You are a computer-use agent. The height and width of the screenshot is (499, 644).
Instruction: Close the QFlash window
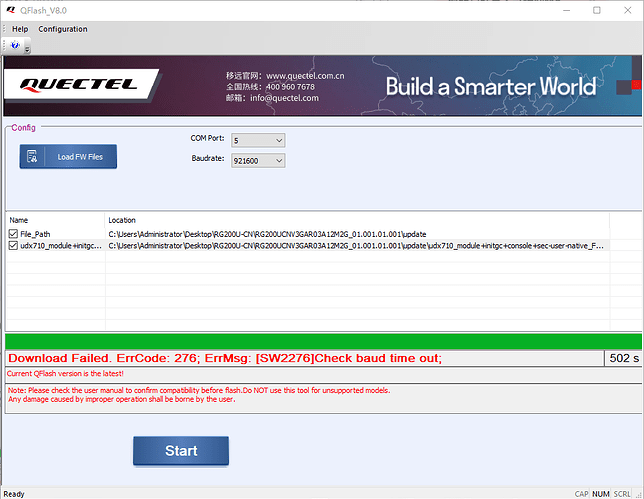tap(628, 10)
